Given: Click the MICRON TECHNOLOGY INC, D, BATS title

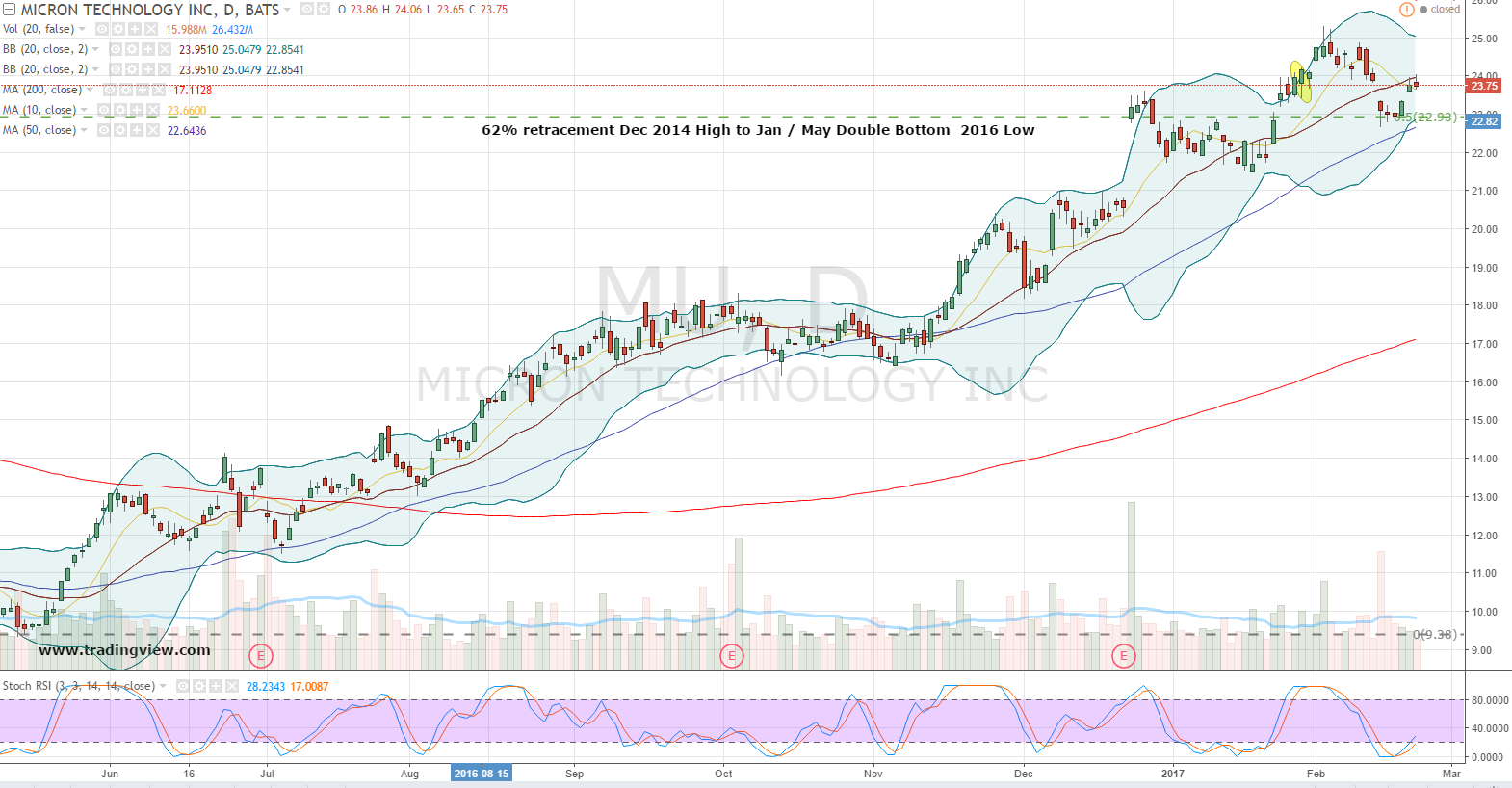Looking at the screenshot, I should (x=150, y=10).
